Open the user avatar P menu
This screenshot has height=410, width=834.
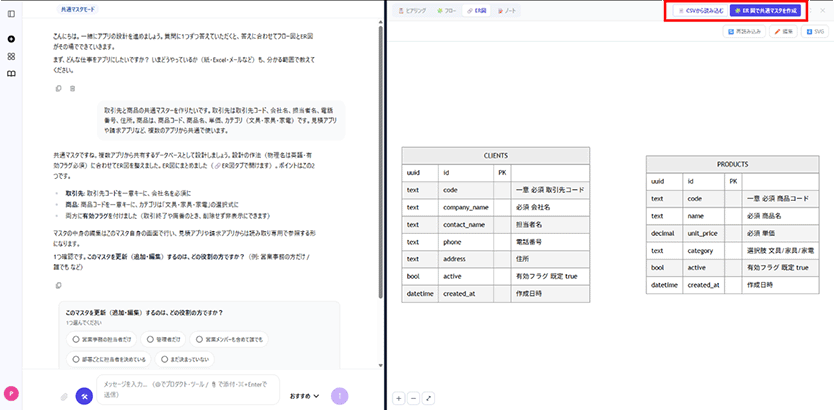[11, 394]
